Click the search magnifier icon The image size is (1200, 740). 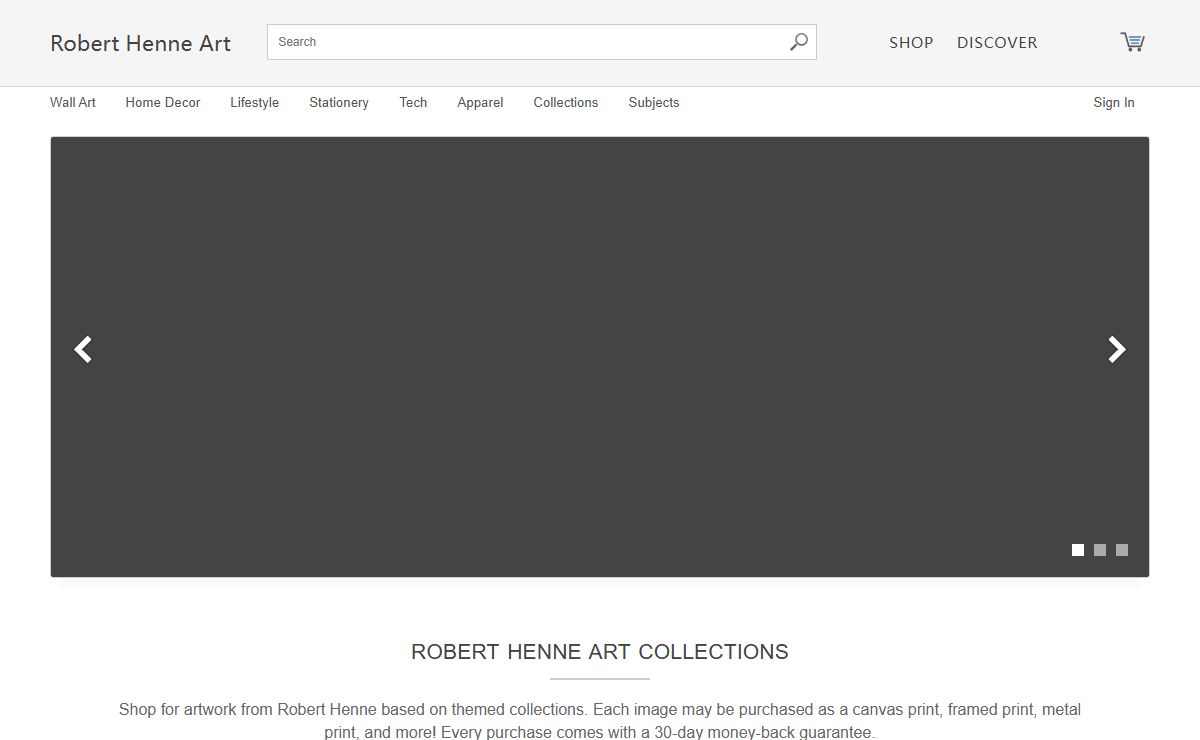[798, 42]
